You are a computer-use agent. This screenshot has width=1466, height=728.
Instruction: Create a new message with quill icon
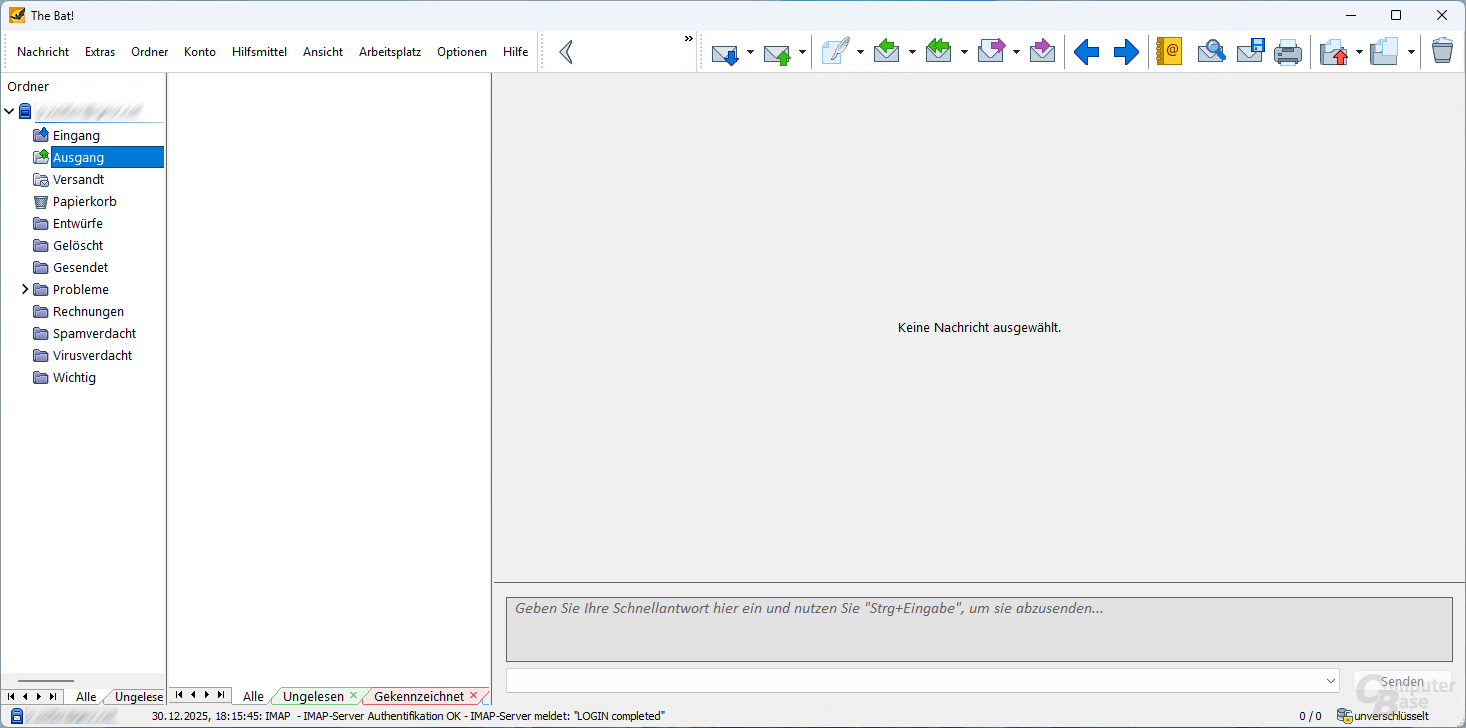pos(835,52)
